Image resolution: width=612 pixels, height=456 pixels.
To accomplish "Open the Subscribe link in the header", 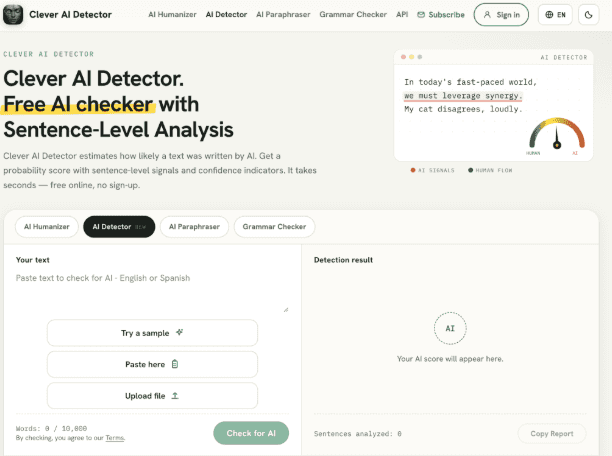I will [x=441, y=15].
